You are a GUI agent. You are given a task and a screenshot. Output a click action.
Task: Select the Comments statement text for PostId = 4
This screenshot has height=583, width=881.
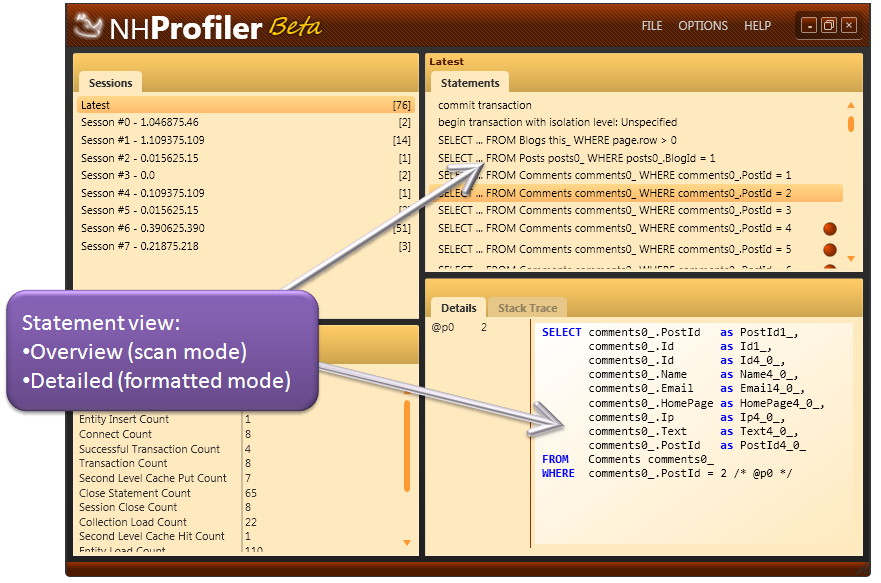615,228
